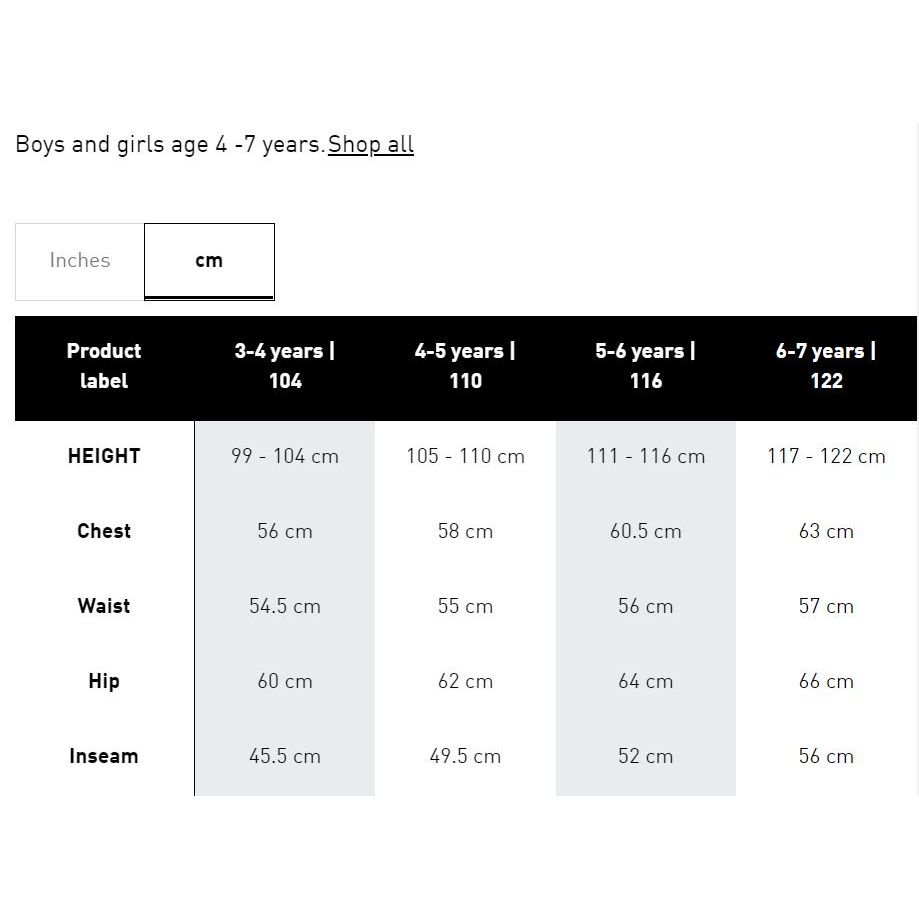Click the Product label column header
919x919 pixels.
point(104,366)
